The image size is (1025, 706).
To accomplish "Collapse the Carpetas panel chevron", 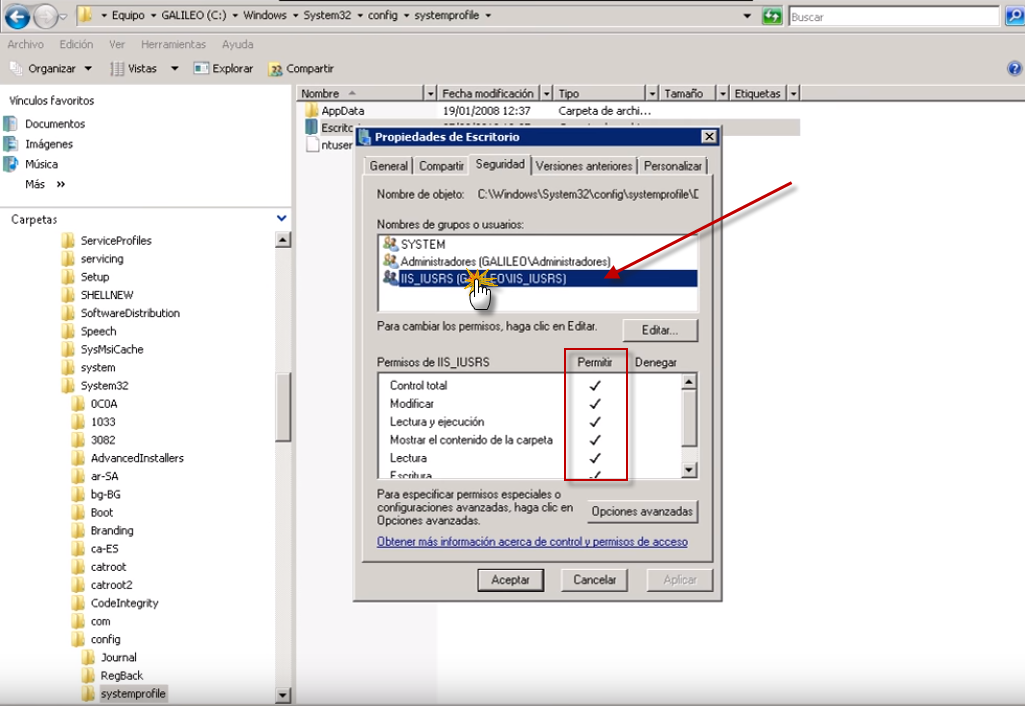I will pos(281,219).
